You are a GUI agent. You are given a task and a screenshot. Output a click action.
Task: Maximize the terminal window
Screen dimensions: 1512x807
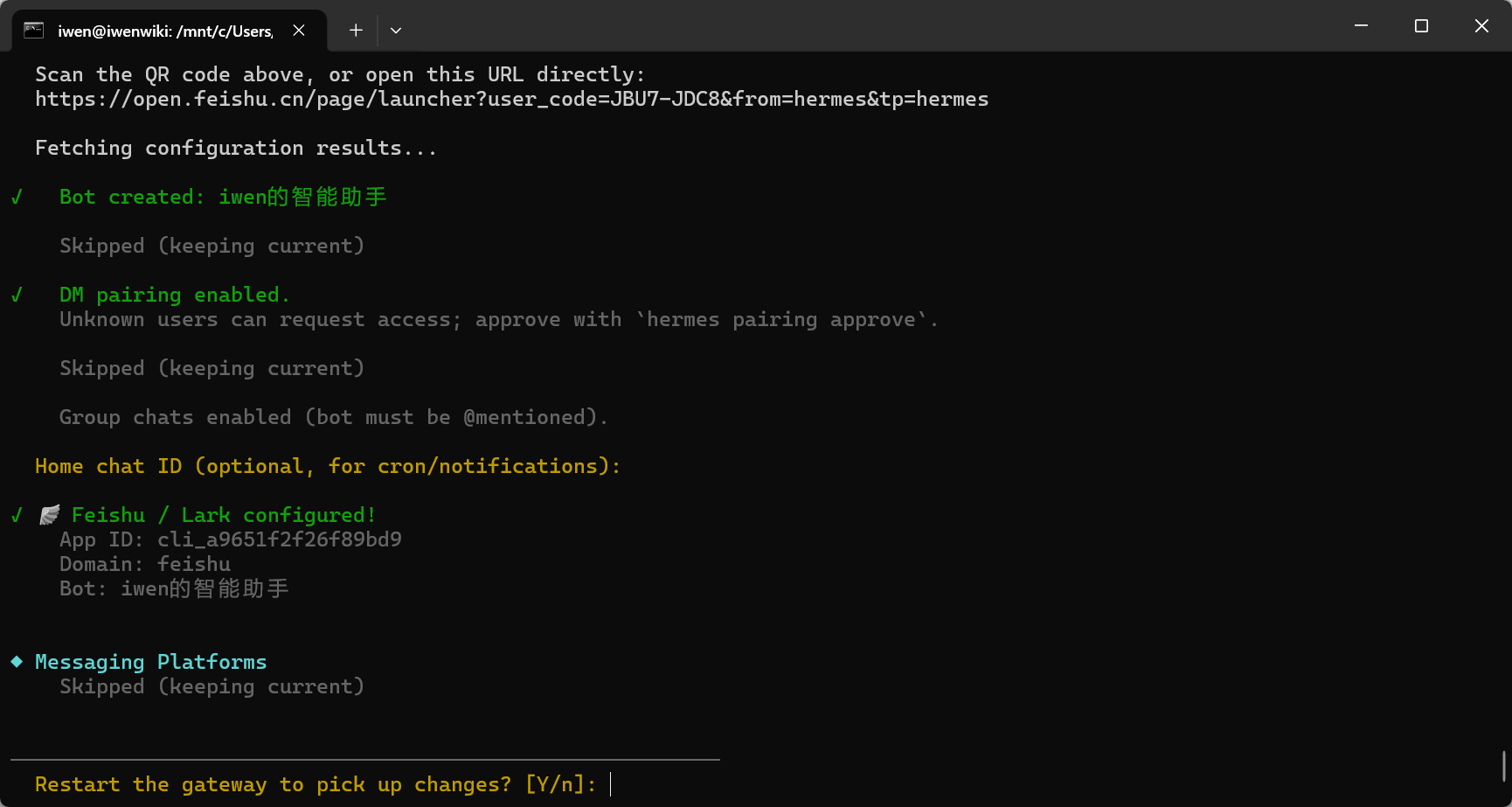click(x=1421, y=26)
